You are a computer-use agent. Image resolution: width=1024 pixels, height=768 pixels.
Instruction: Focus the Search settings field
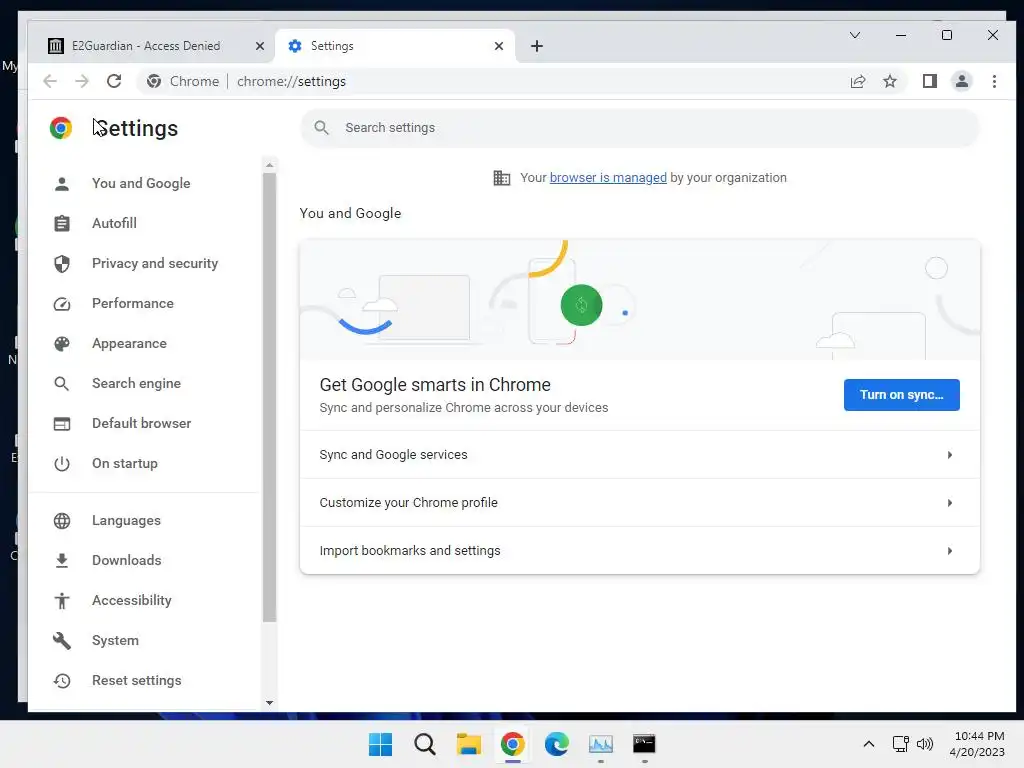[x=640, y=127]
